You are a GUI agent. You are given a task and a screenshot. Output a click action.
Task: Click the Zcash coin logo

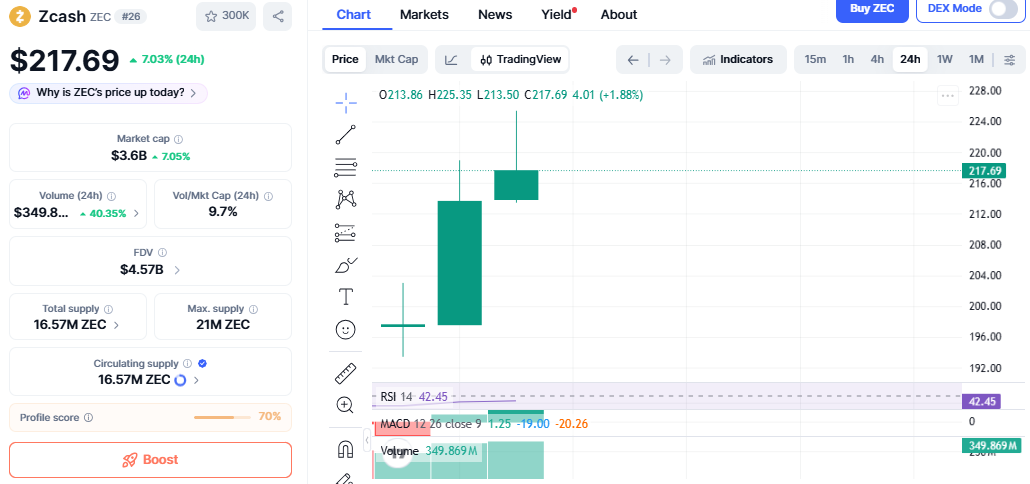[x=20, y=16]
